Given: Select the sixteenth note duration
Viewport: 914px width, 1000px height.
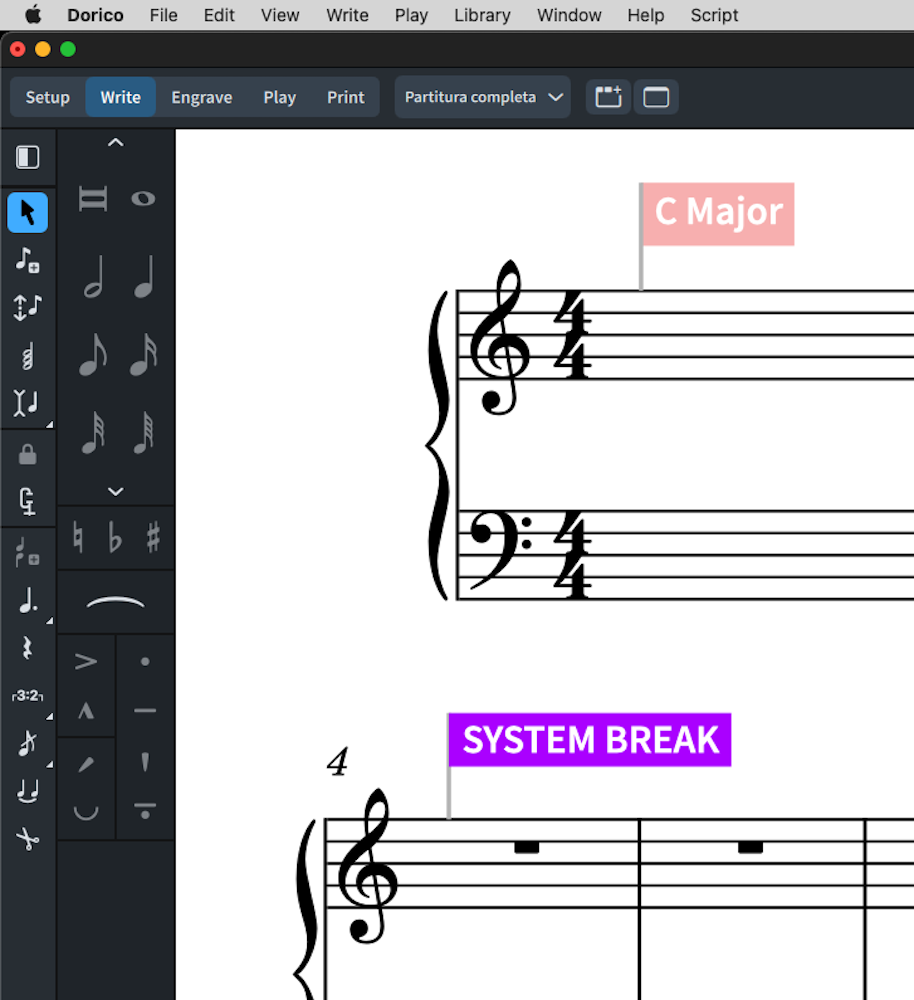Looking at the screenshot, I should pyautogui.click(x=144, y=355).
